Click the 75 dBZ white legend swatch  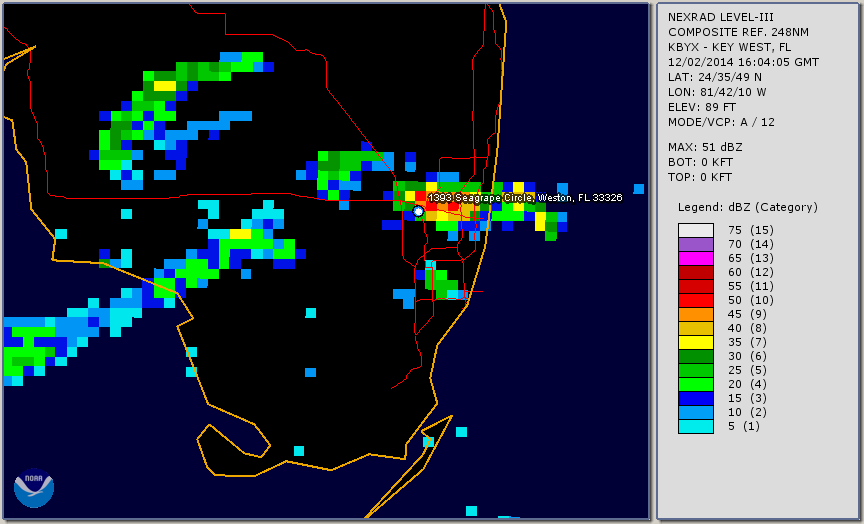(x=696, y=230)
